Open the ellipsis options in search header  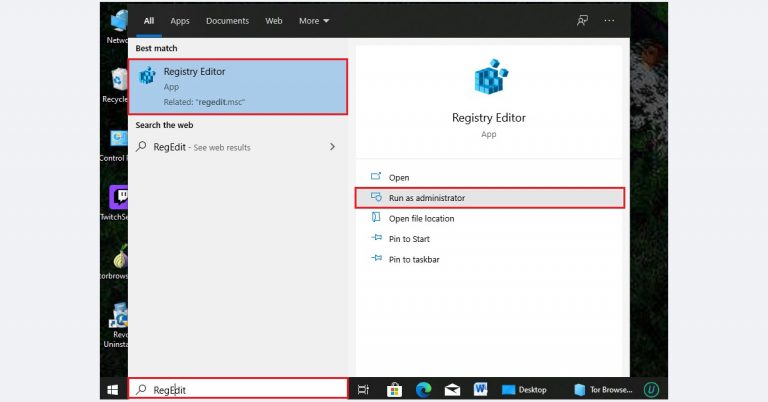(x=610, y=20)
